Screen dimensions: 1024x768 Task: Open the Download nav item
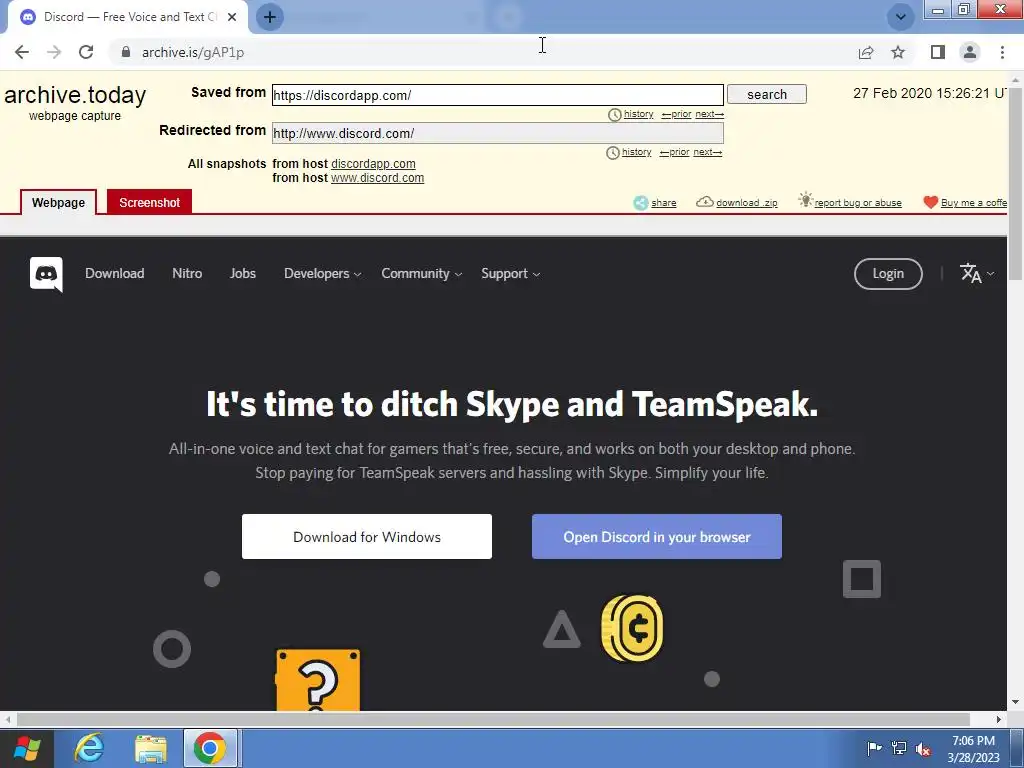114,274
